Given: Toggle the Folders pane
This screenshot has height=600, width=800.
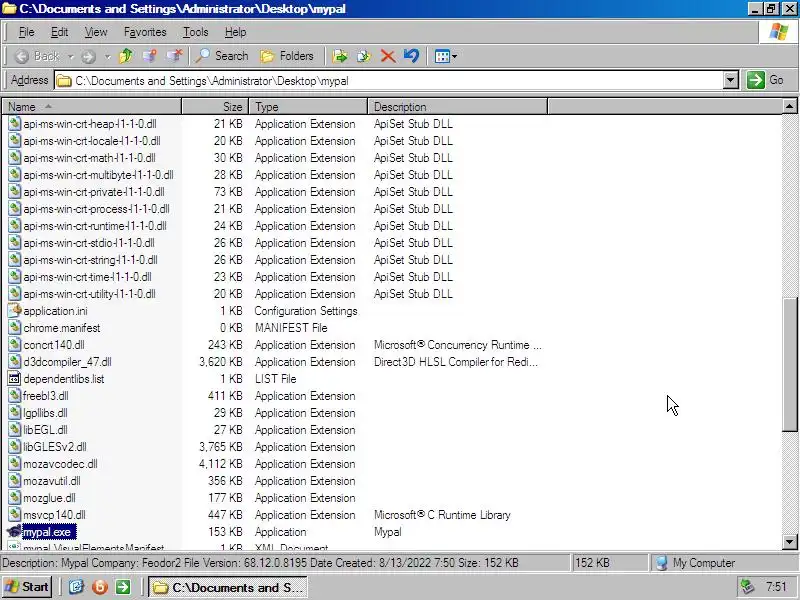Looking at the screenshot, I should 287,56.
